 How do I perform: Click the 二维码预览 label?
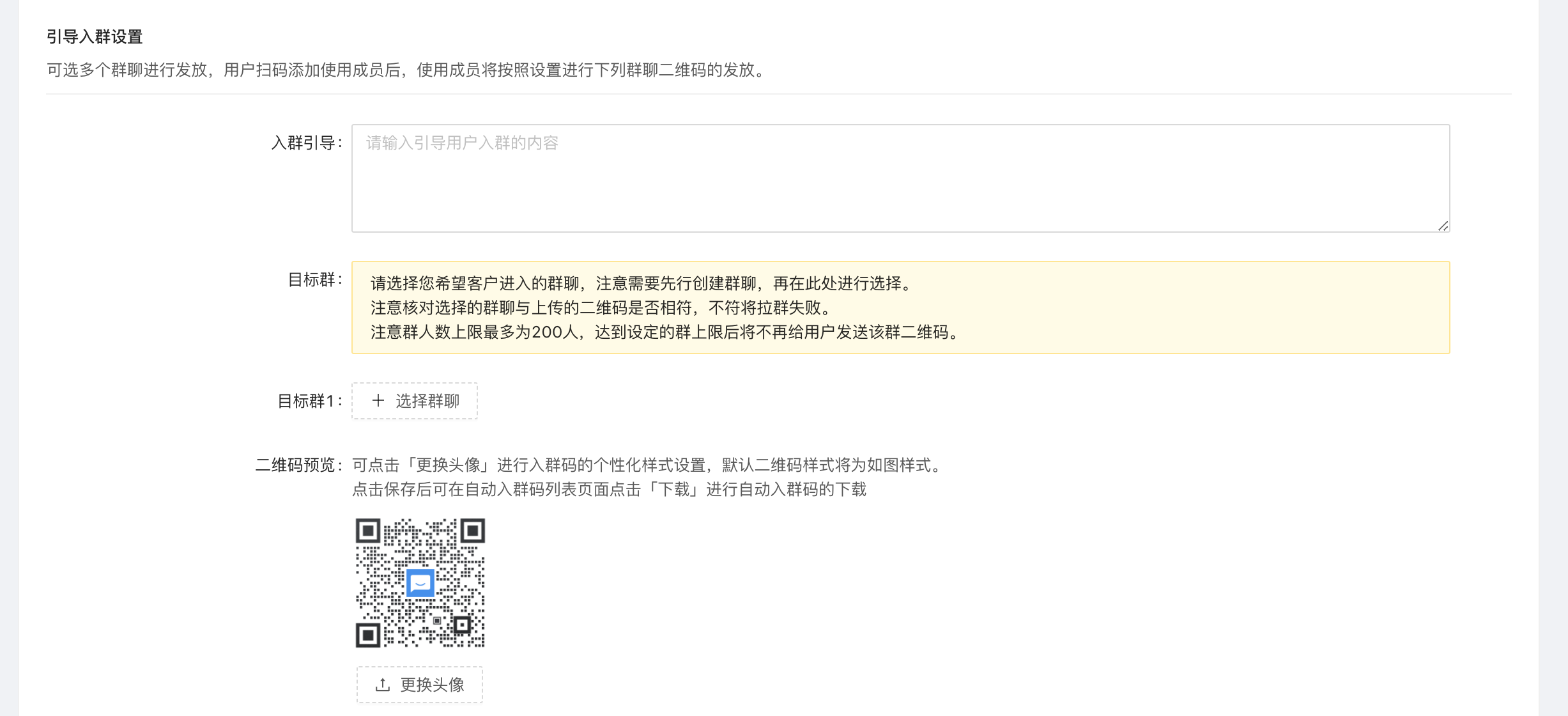pyautogui.click(x=299, y=465)
